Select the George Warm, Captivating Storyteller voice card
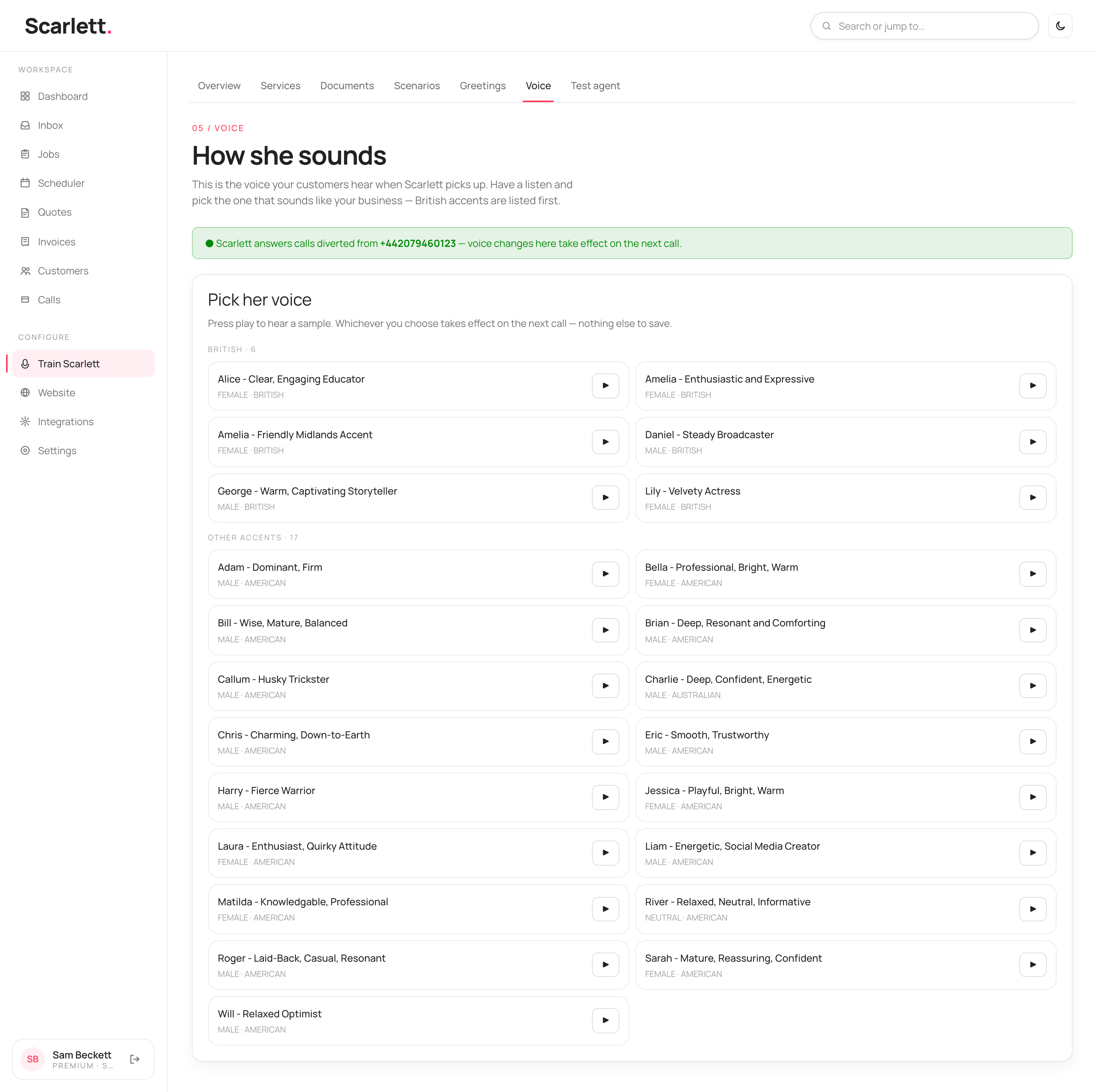The image size is (1097, 1092). [x=419, y=498]
